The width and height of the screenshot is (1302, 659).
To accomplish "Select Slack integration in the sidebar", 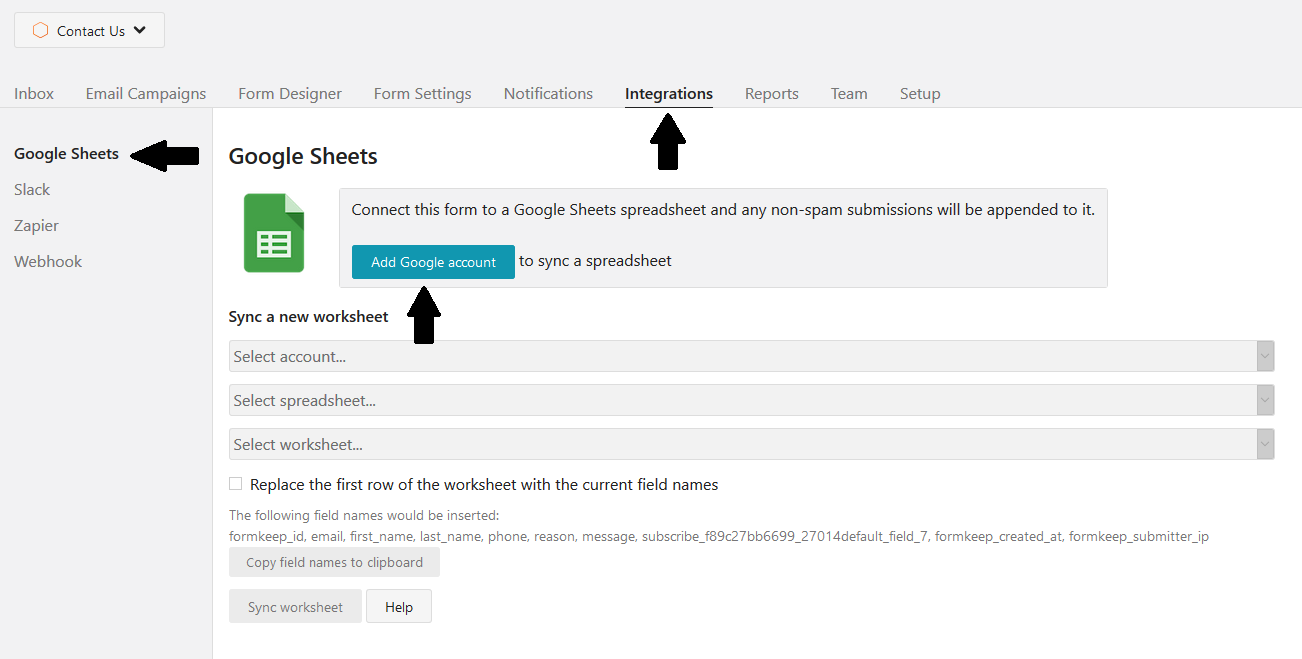I will click(x=32, y=189).
